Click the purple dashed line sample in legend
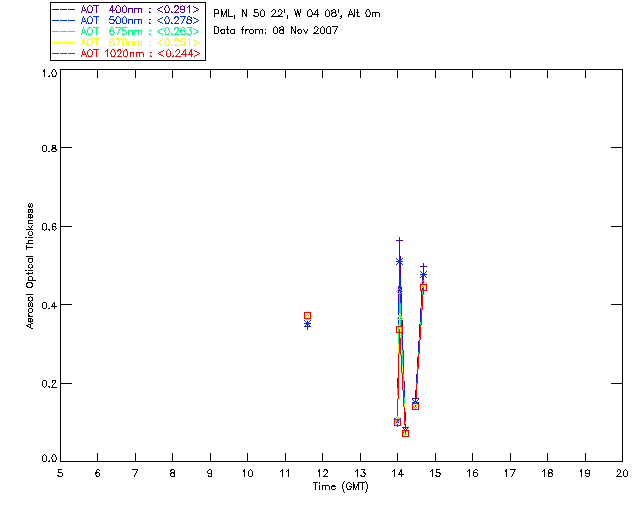Viewport: 640px width, 512px height. tap(64, 9)
